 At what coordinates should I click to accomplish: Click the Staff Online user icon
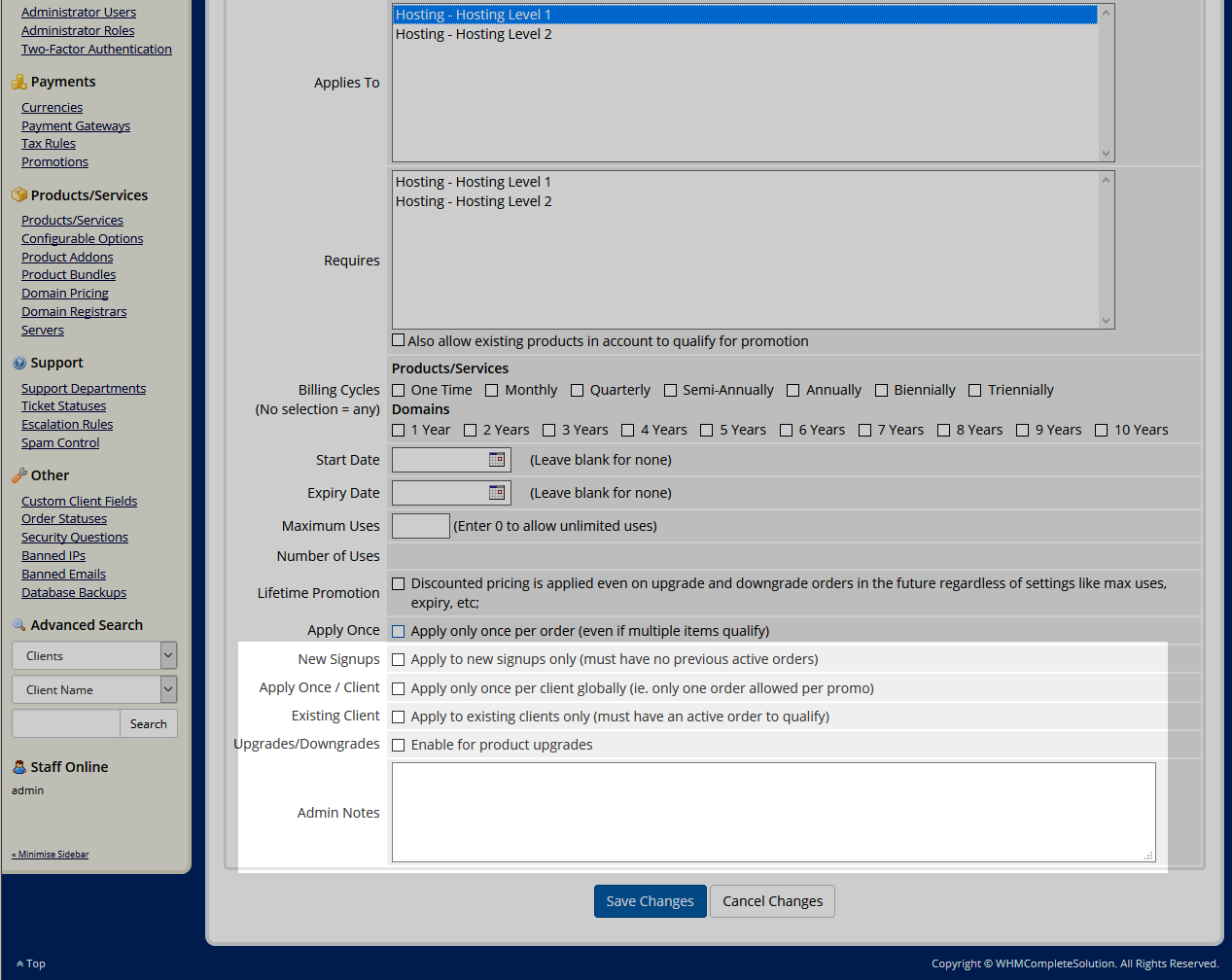coord(18,767)
